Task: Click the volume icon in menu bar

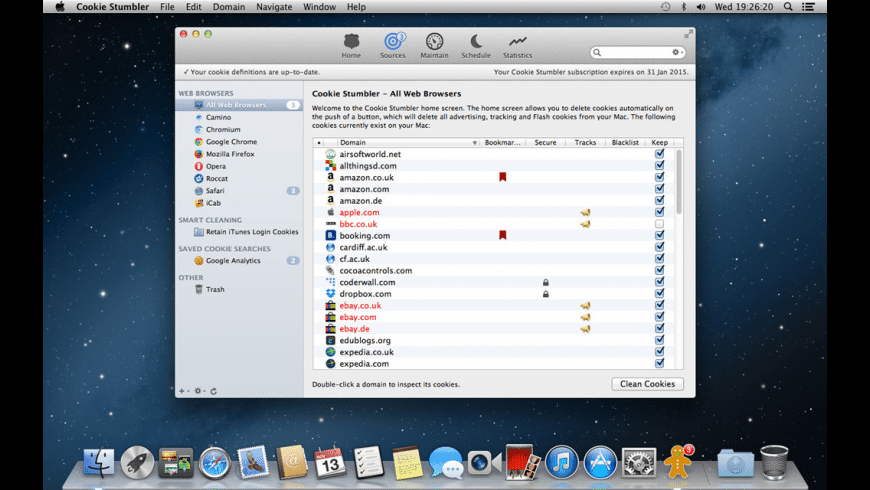Action: click(701, 7)
